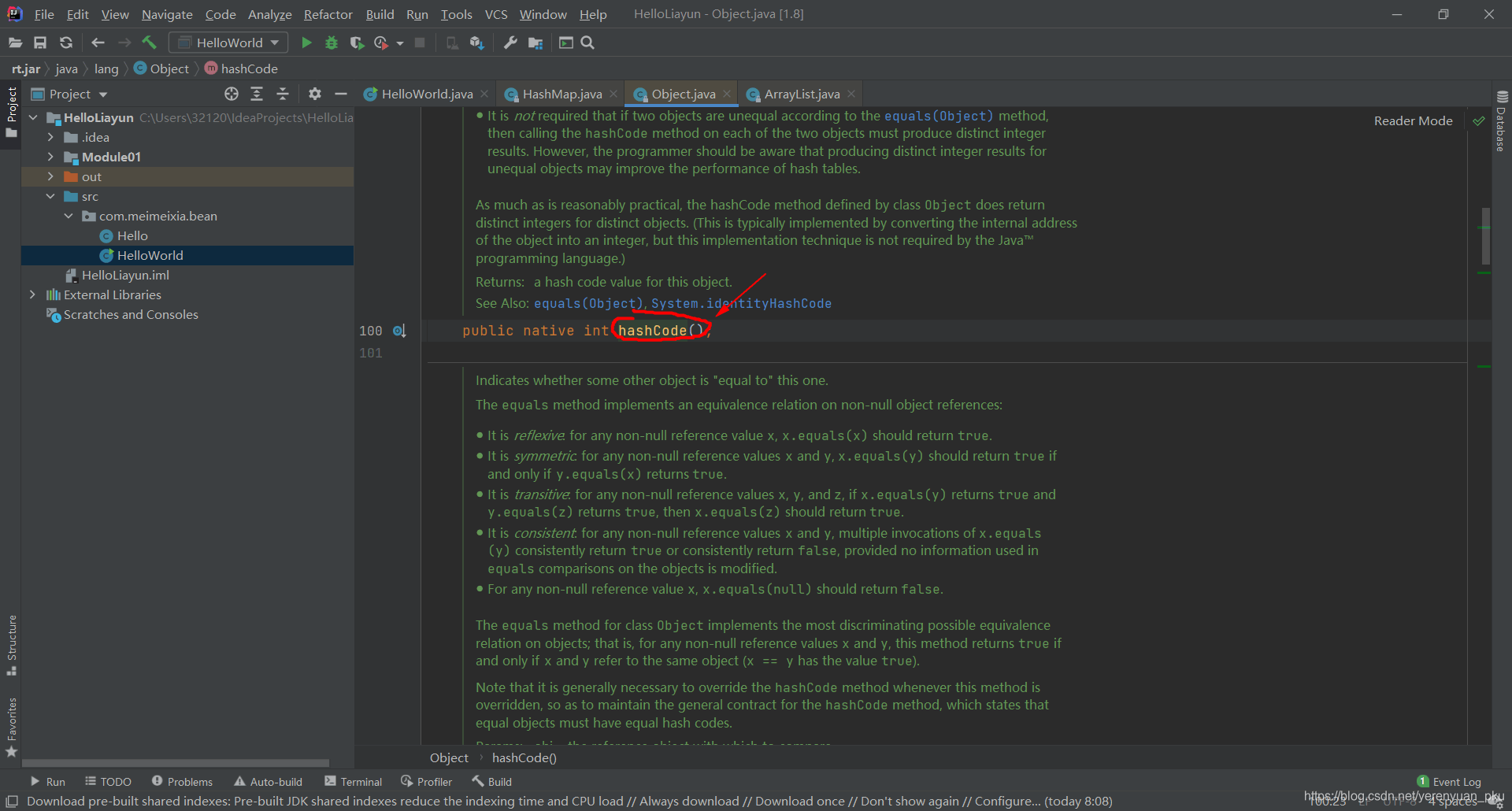Toggle the Favorites tool window

point(11,728)
